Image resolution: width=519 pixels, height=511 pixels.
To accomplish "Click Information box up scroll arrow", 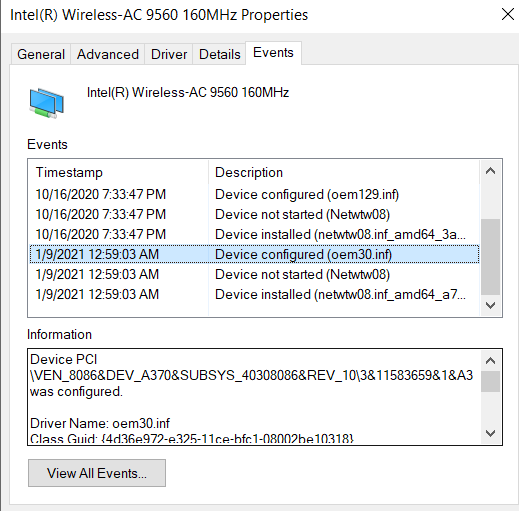I will tap(490, 361).
